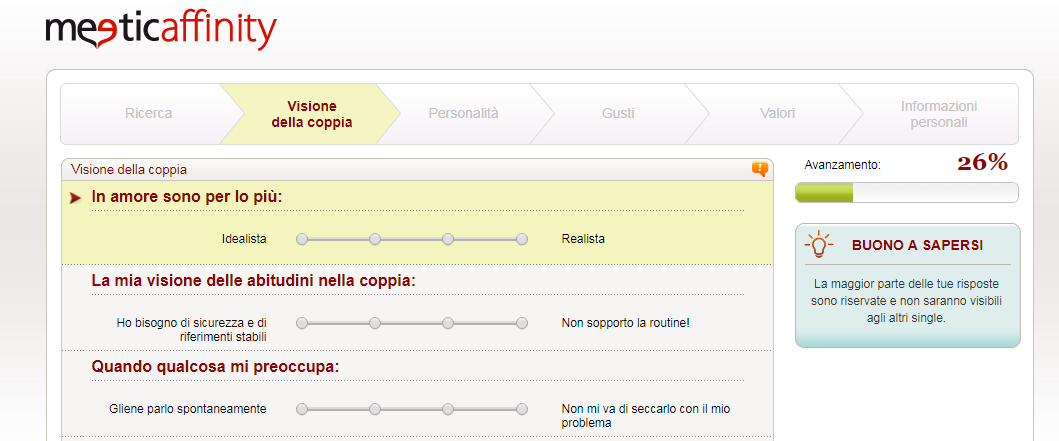This screenshot has width=1059, height=441.
Task: Open the Valori step tab
Action: [777, 114]
